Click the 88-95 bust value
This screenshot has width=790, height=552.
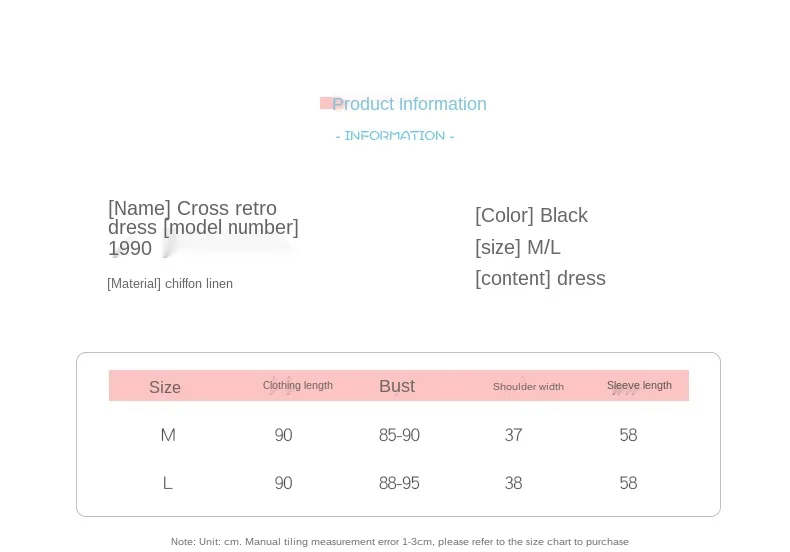tap(399, 483)
